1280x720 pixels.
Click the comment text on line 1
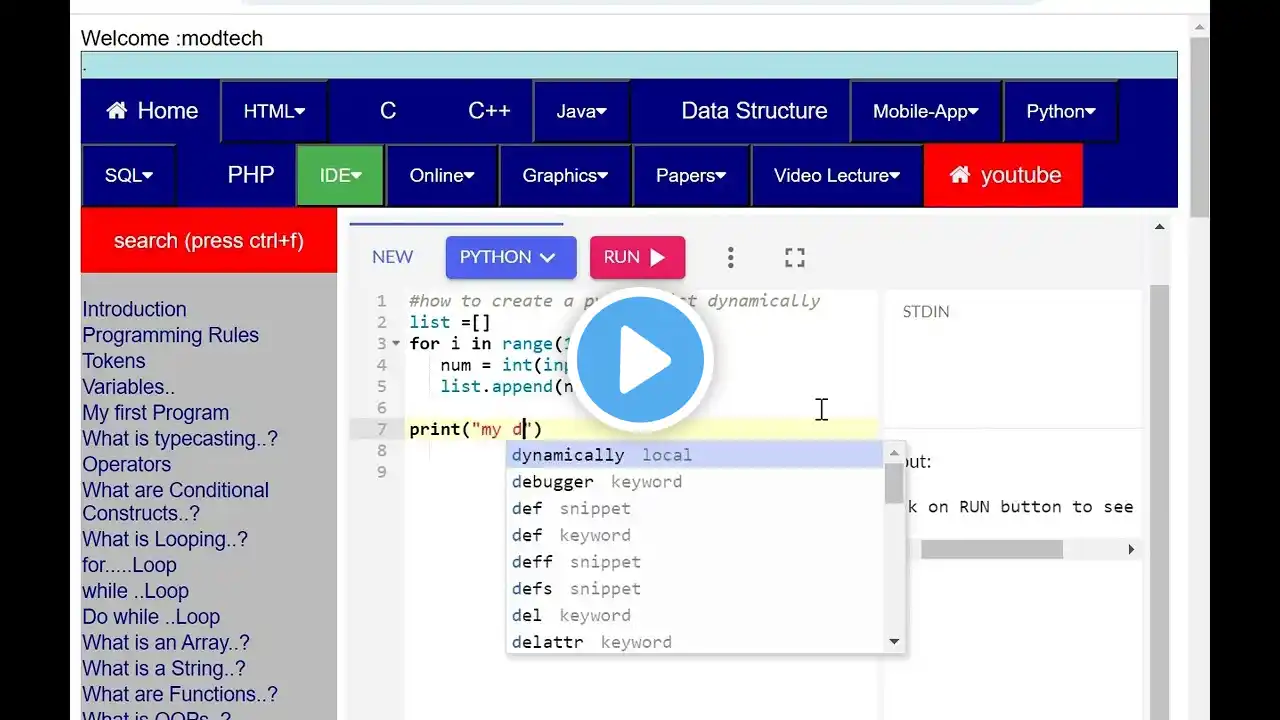614,301
